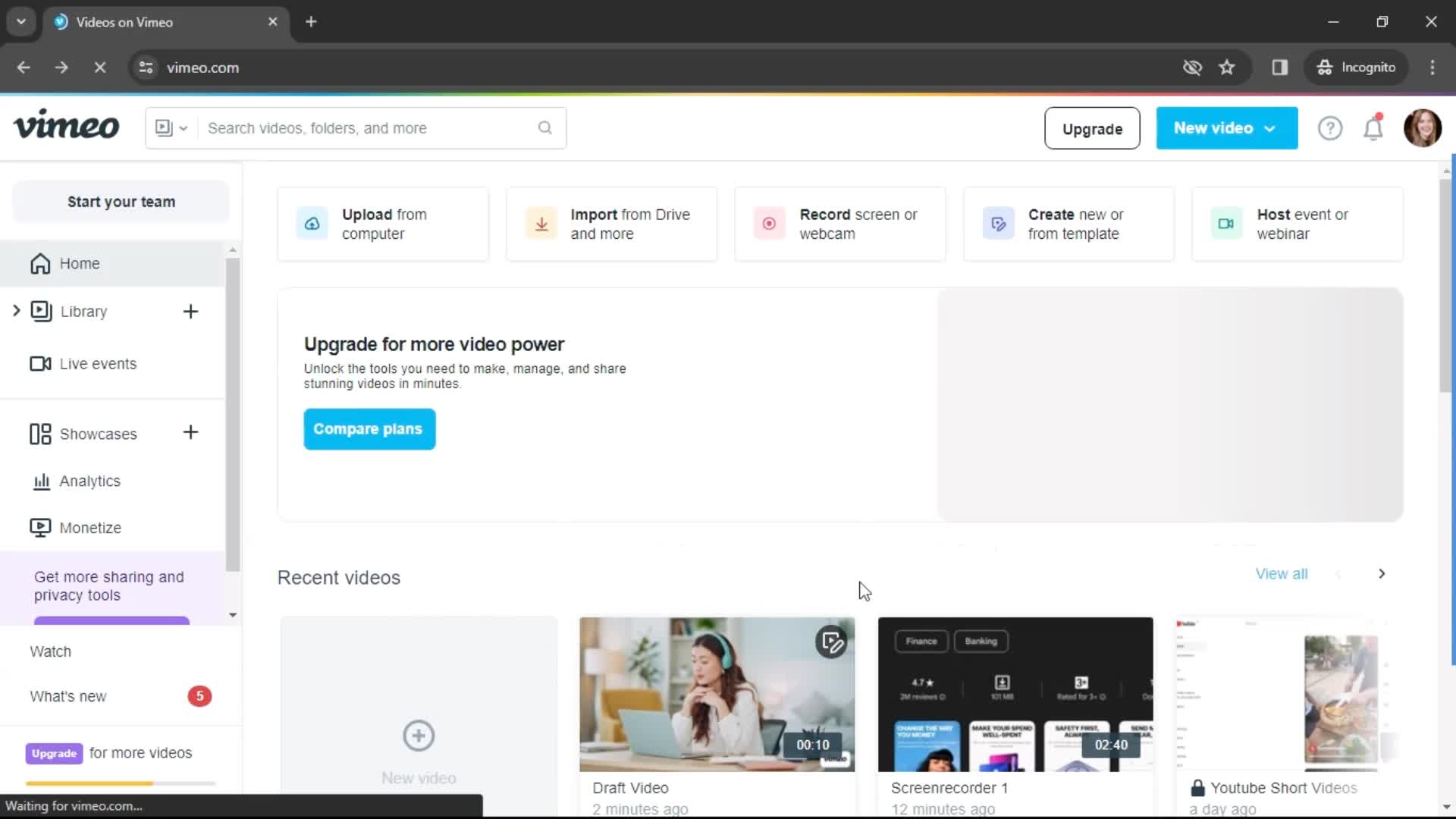This screenshot has width=1456, height=819.
Task: Expand the Library tree chevron
Action: 16,310
